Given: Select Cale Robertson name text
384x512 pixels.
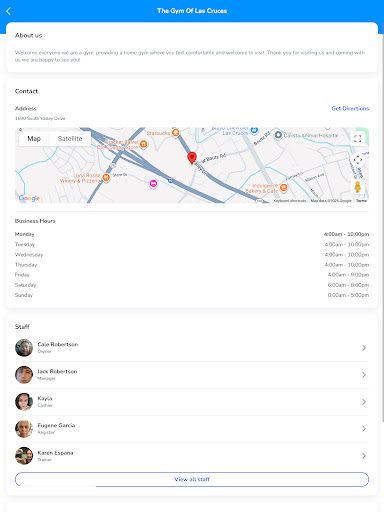Looking at the screenshot, I should 58,344.
